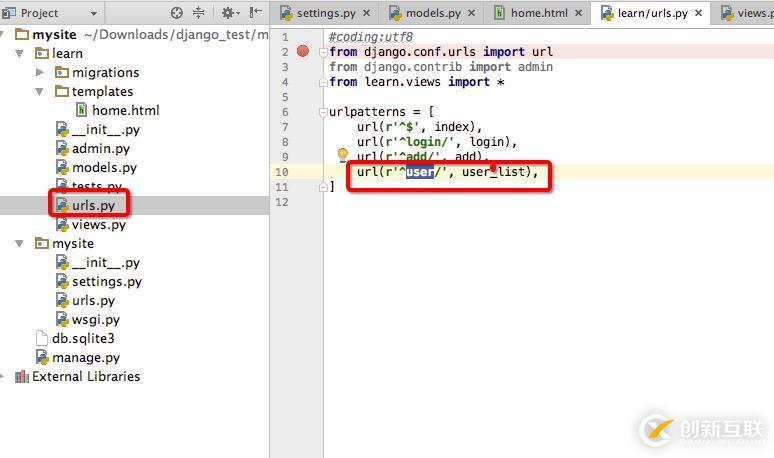Collapse the templates folder
774x458 pixels.
pos(39,92)
